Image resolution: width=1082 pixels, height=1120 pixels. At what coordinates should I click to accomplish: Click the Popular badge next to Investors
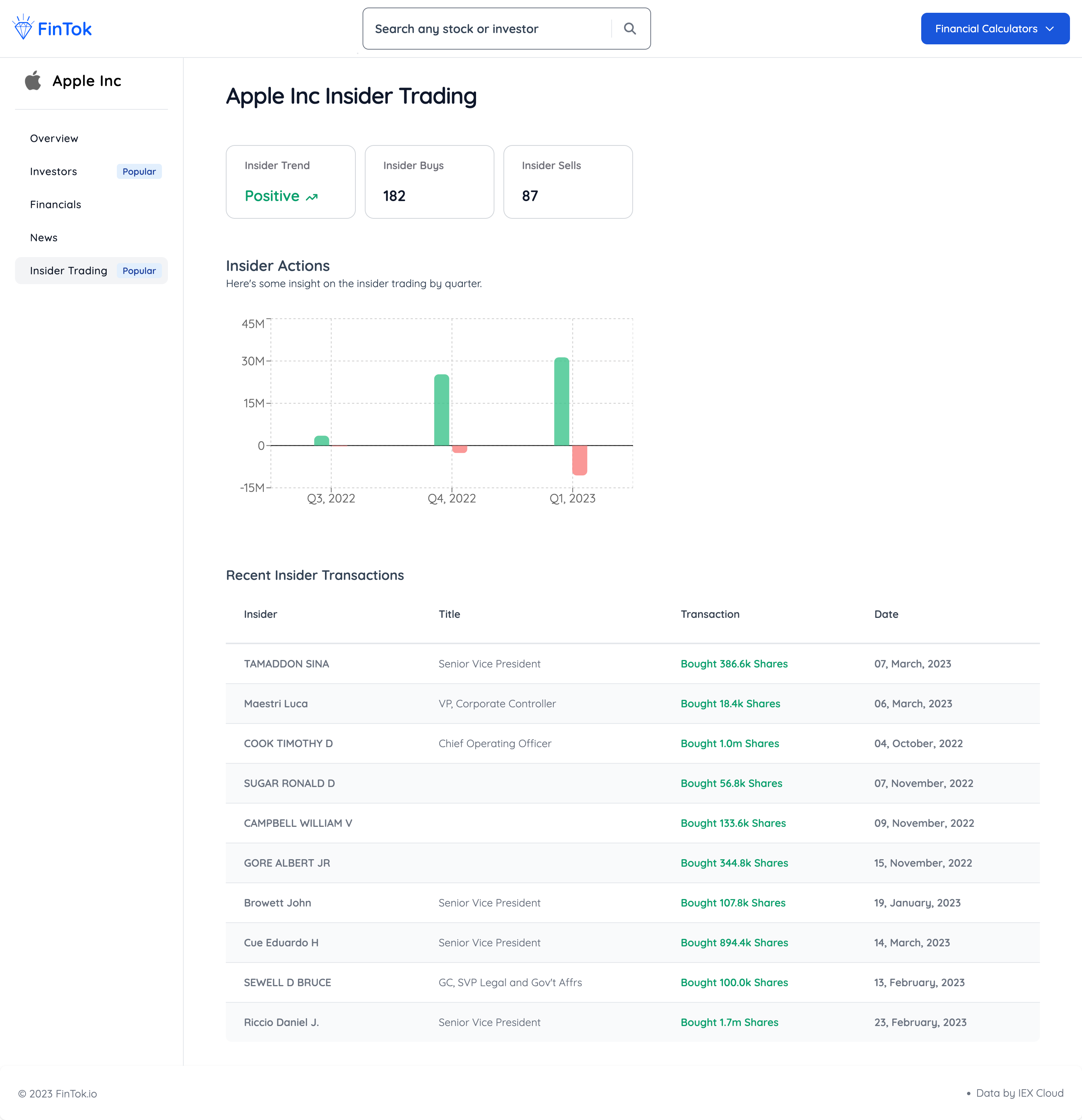pos(139,171)
